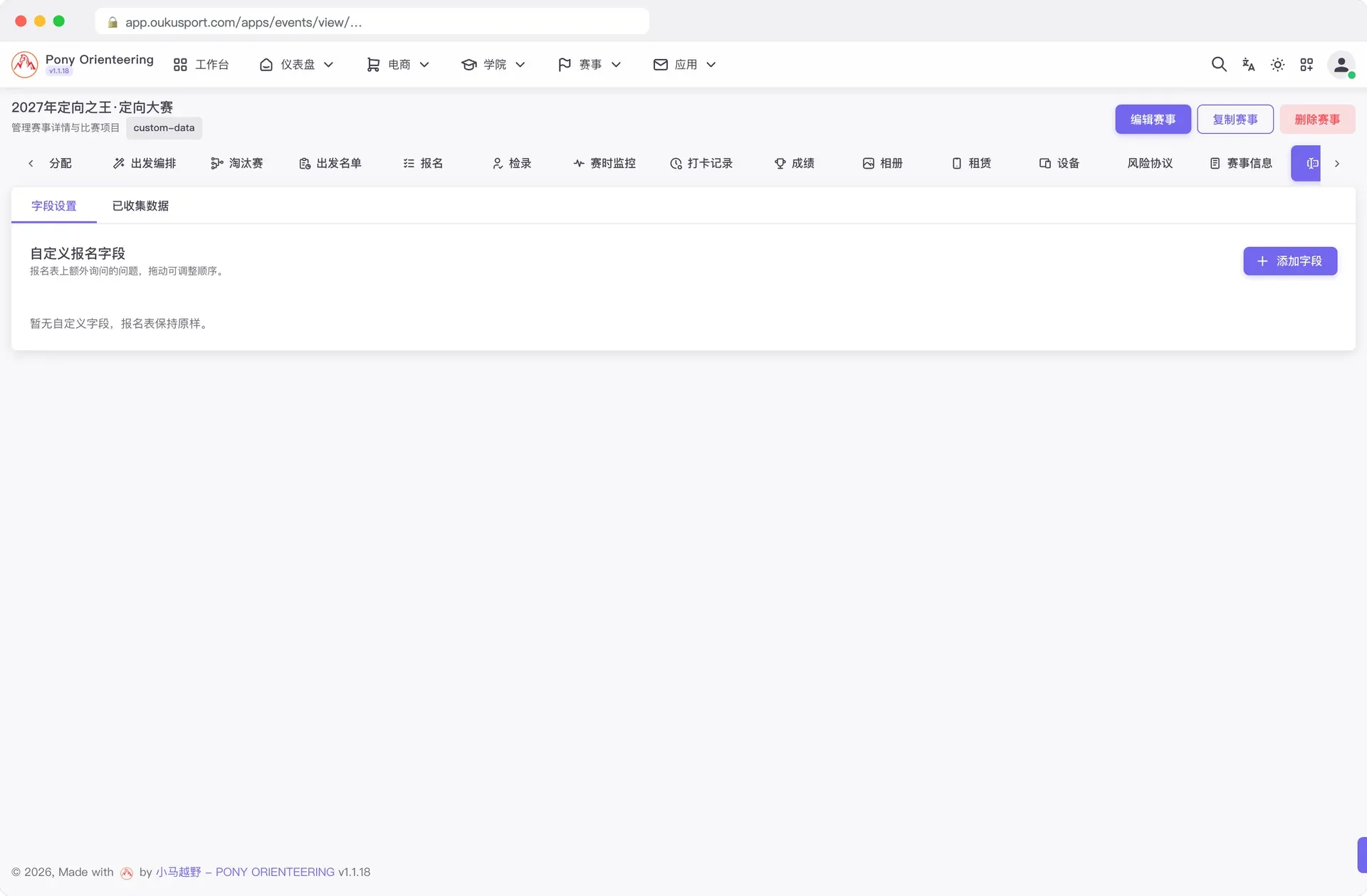Open the 出发编排 tab
This screenshot has width=1367, height=896.
(145, 164)
